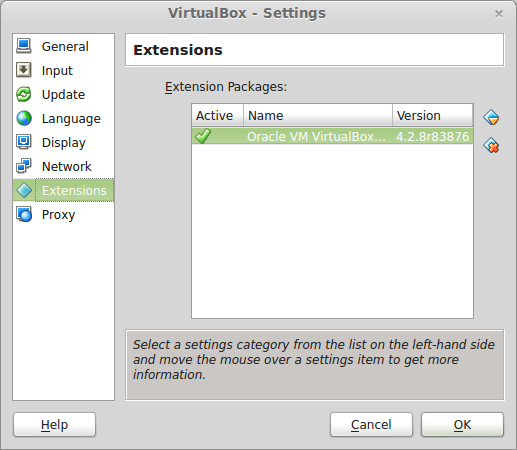The width and height of the screenshot is (517, 450).
Task: Click the green Active checkmark in the package row
Action: (203, 136)
